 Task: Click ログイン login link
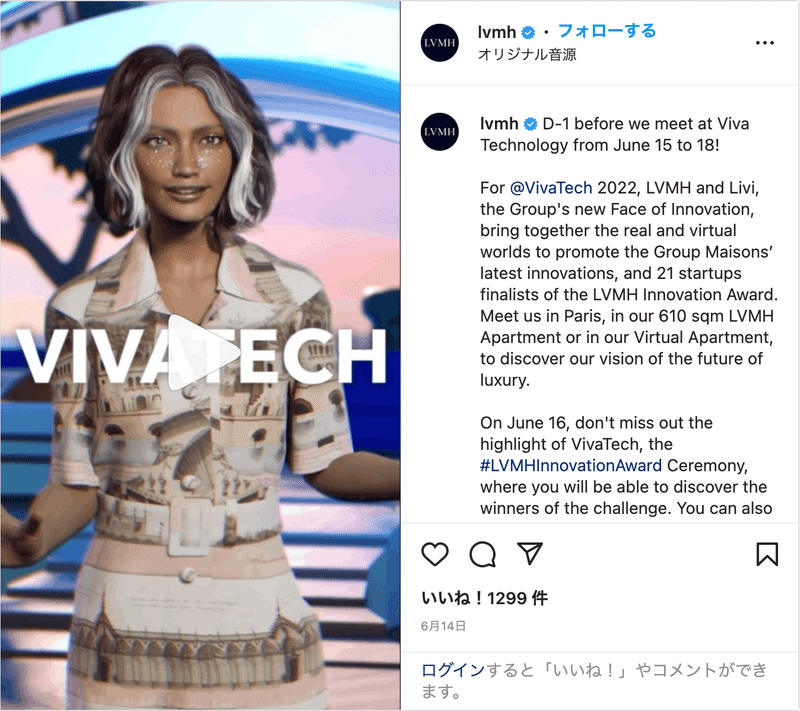tap(453, 670)
